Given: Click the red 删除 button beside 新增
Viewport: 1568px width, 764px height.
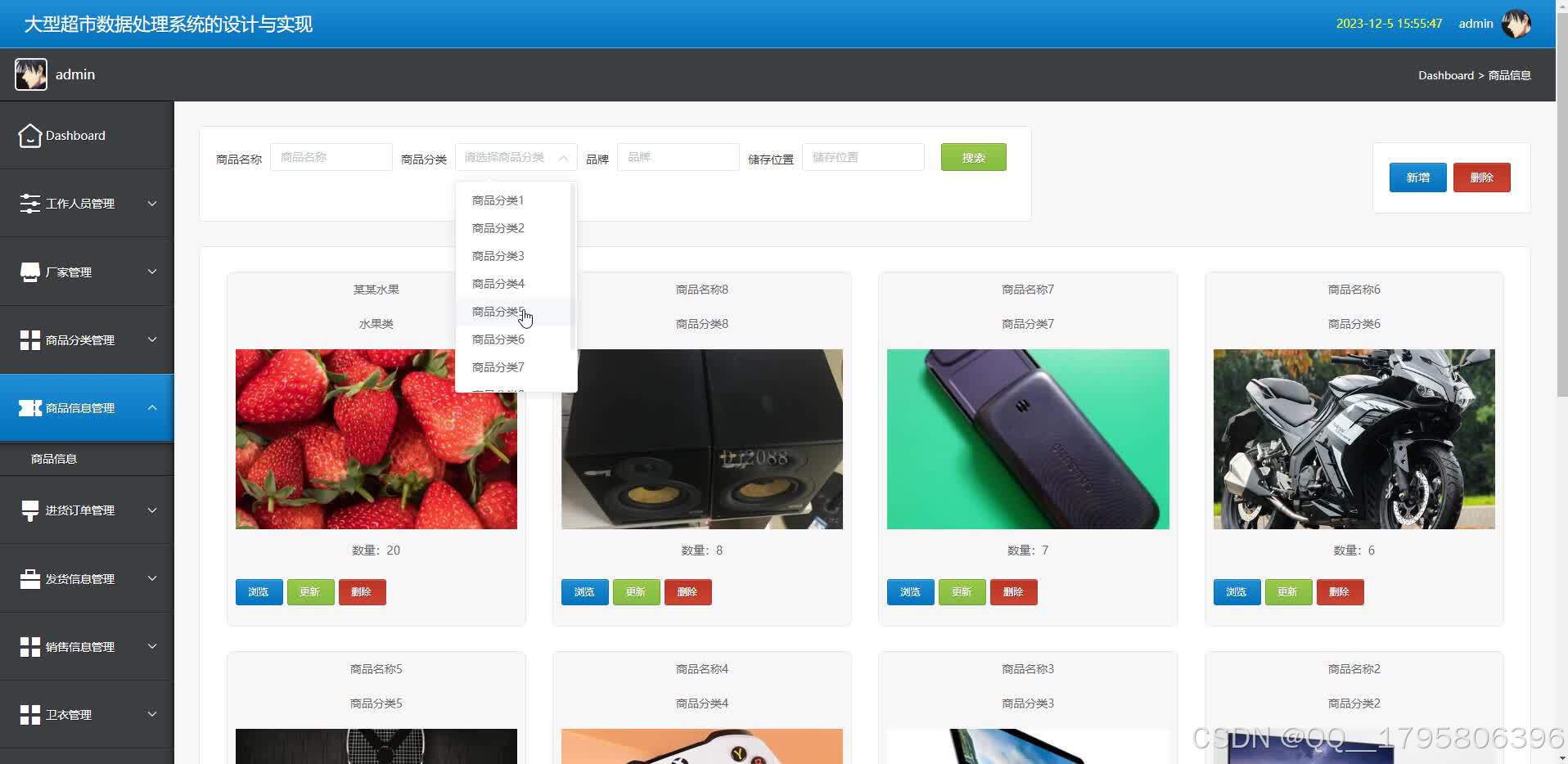Looking at the screenshot, I should coord(1481,178).
